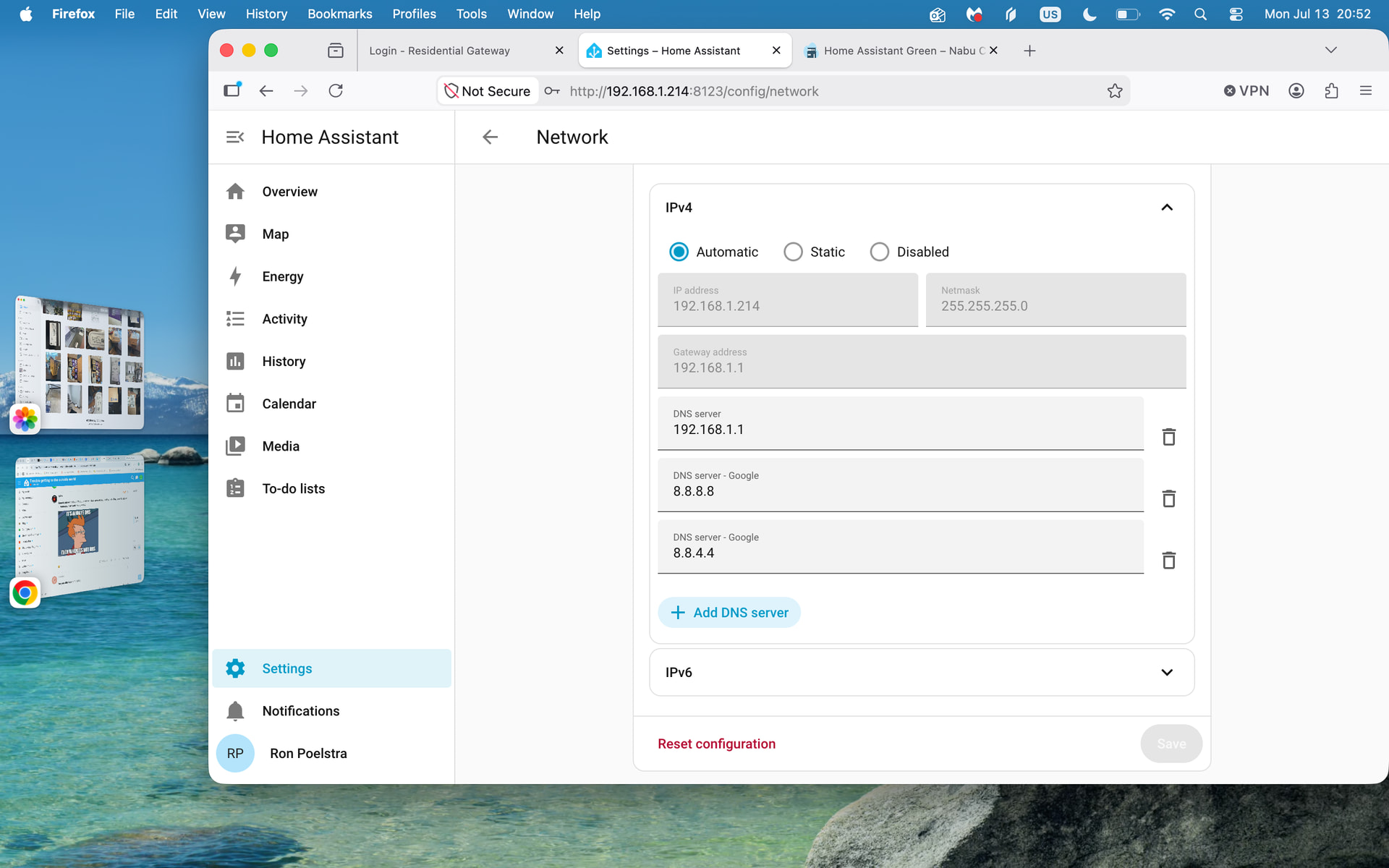Close the Home Assistant Green tab

click(994, 51)
